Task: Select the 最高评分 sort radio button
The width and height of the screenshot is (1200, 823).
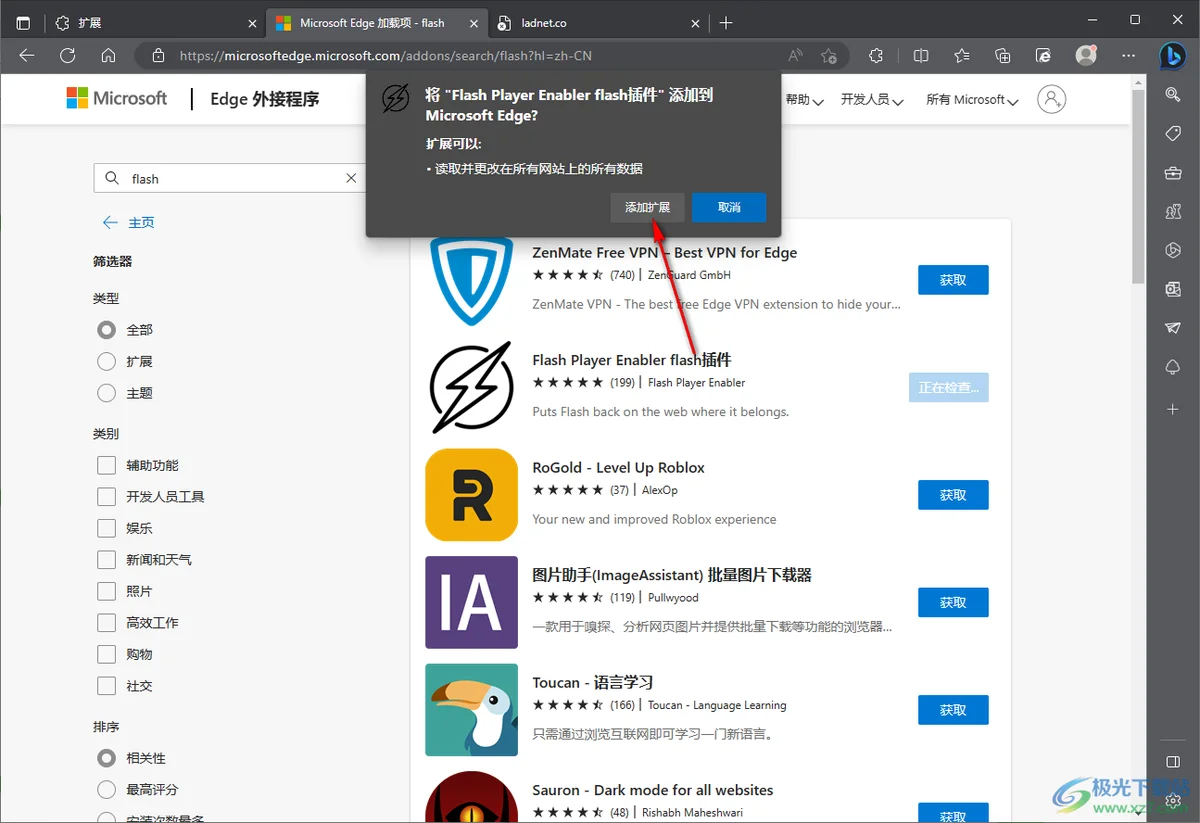Action: coord(107,790)
